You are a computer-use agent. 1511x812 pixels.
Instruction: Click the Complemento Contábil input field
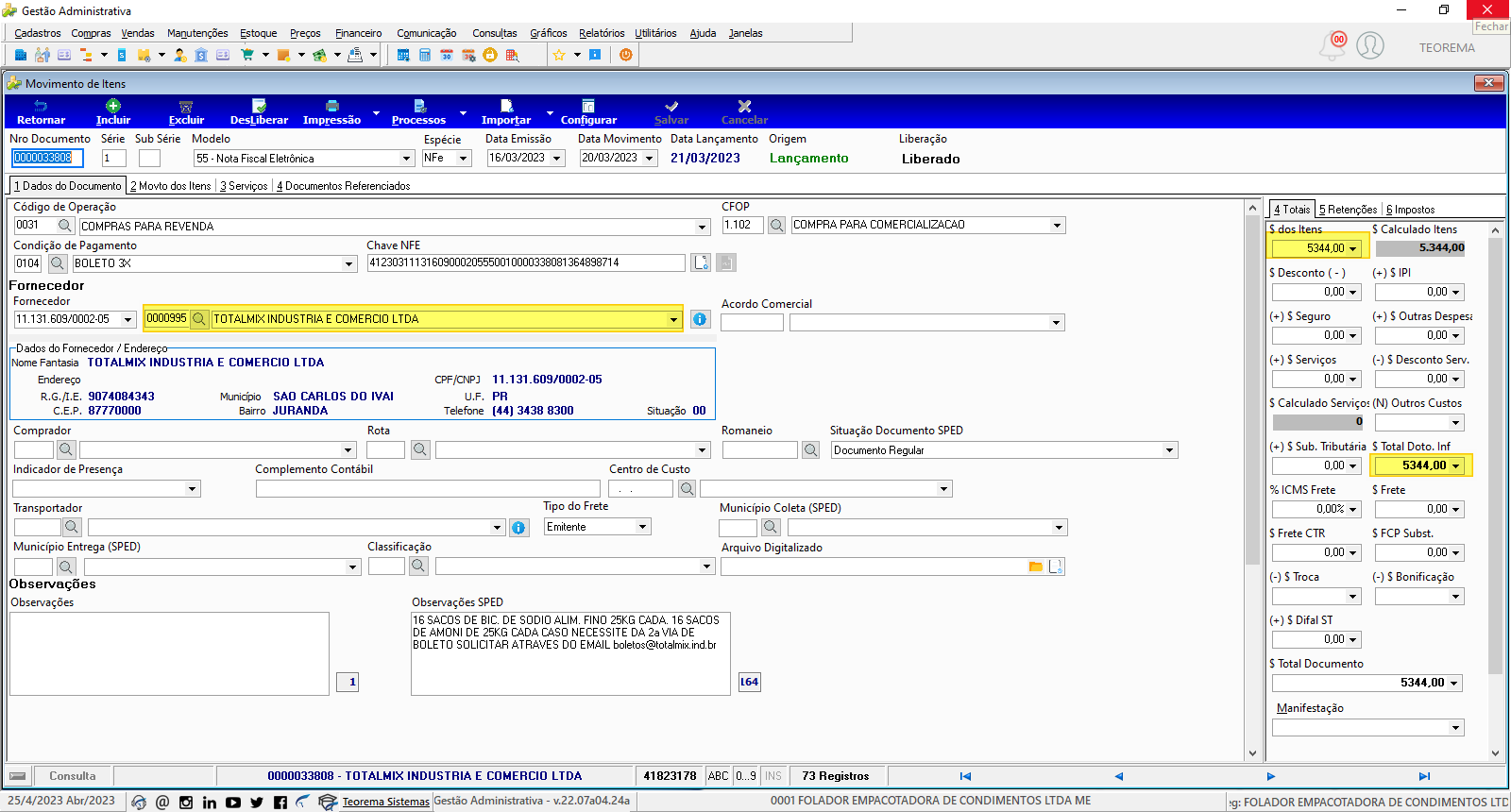click(x=428, y=488)
